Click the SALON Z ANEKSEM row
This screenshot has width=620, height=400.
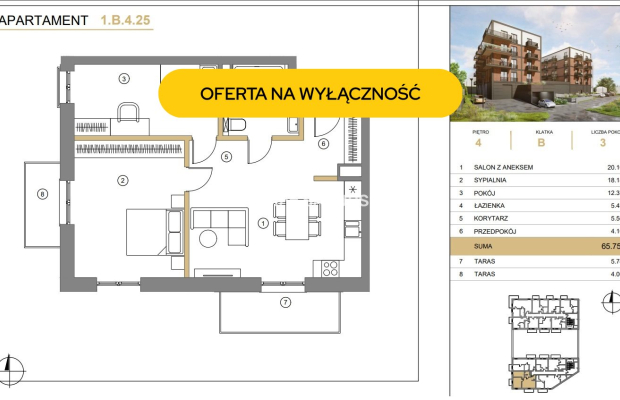[535, 168]
